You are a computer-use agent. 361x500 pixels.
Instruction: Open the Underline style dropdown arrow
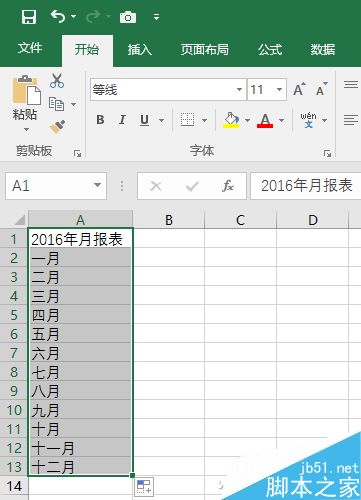161,120
